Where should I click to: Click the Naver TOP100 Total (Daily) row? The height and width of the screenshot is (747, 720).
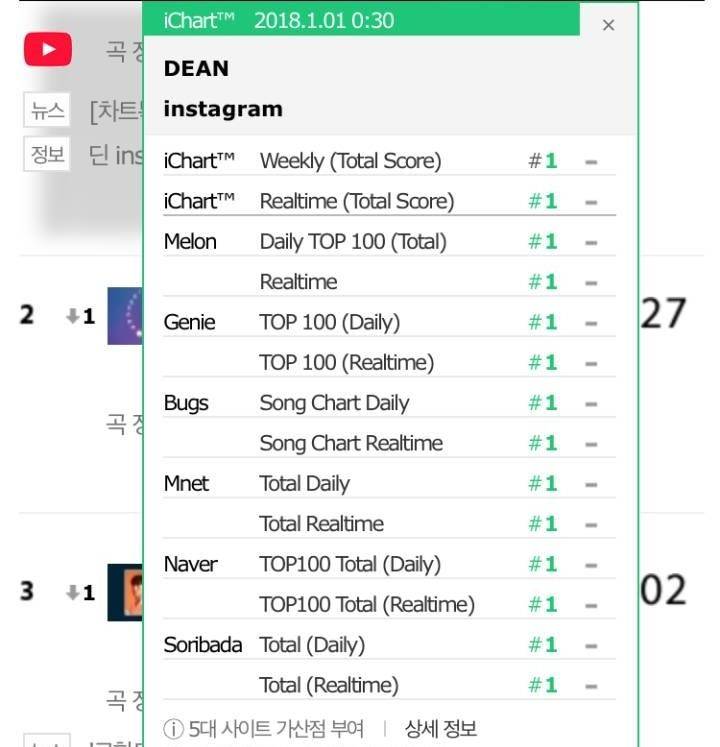(x=389, y=564)
